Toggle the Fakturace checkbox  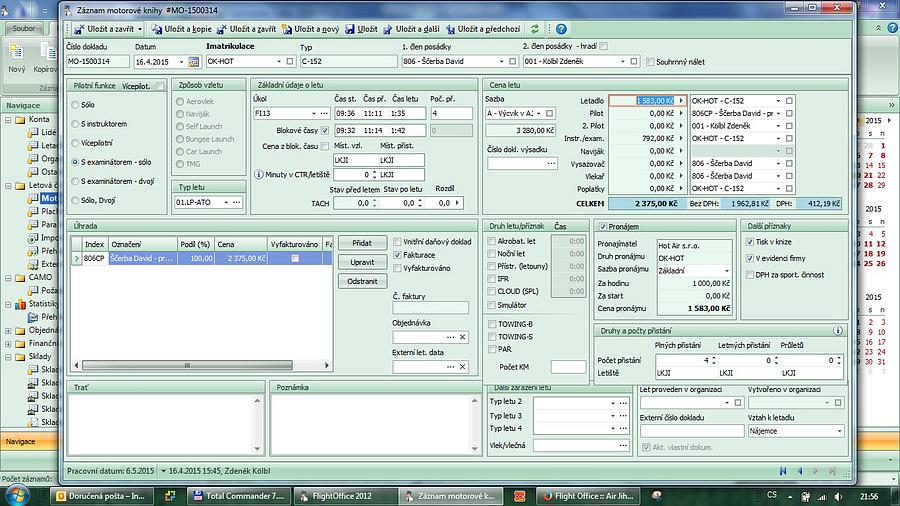pyautogui.click(x=397, y=255)
